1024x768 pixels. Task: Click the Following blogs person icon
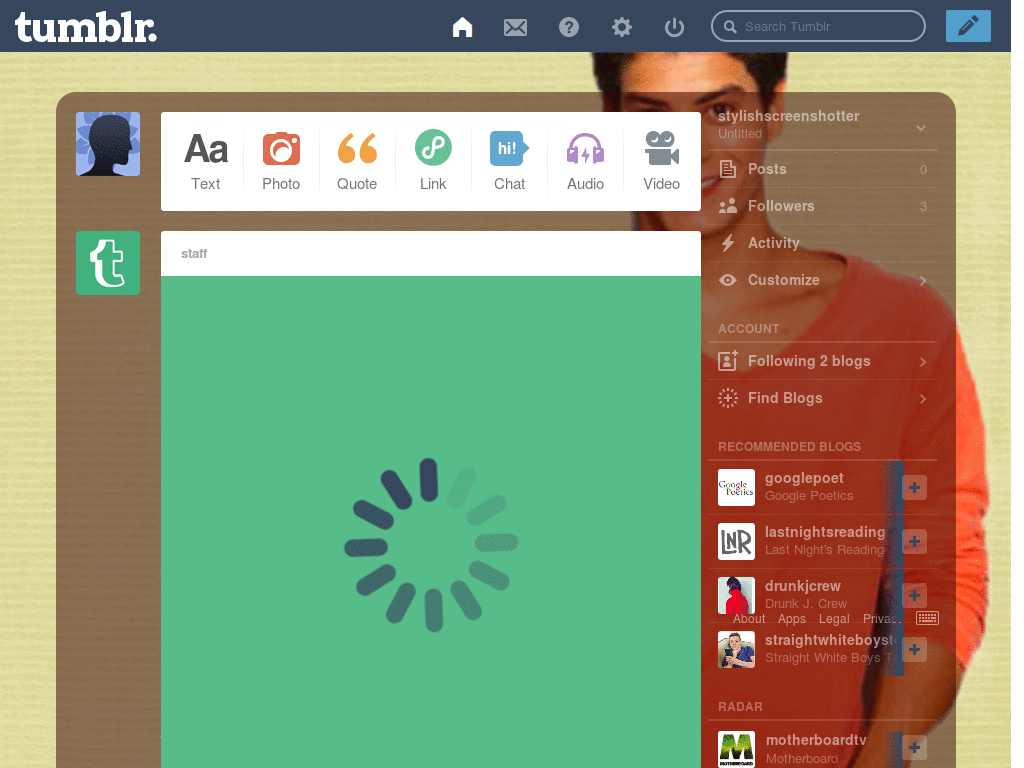point(728,360)
